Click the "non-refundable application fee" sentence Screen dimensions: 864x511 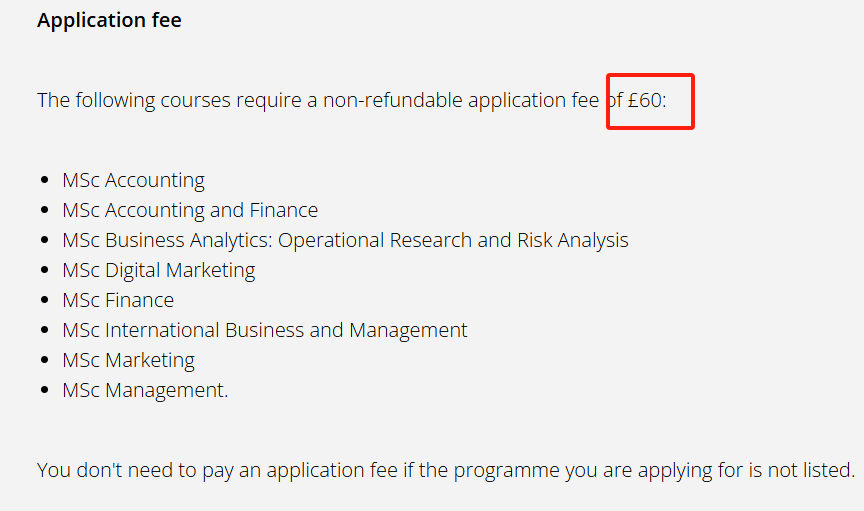(320, 100)
